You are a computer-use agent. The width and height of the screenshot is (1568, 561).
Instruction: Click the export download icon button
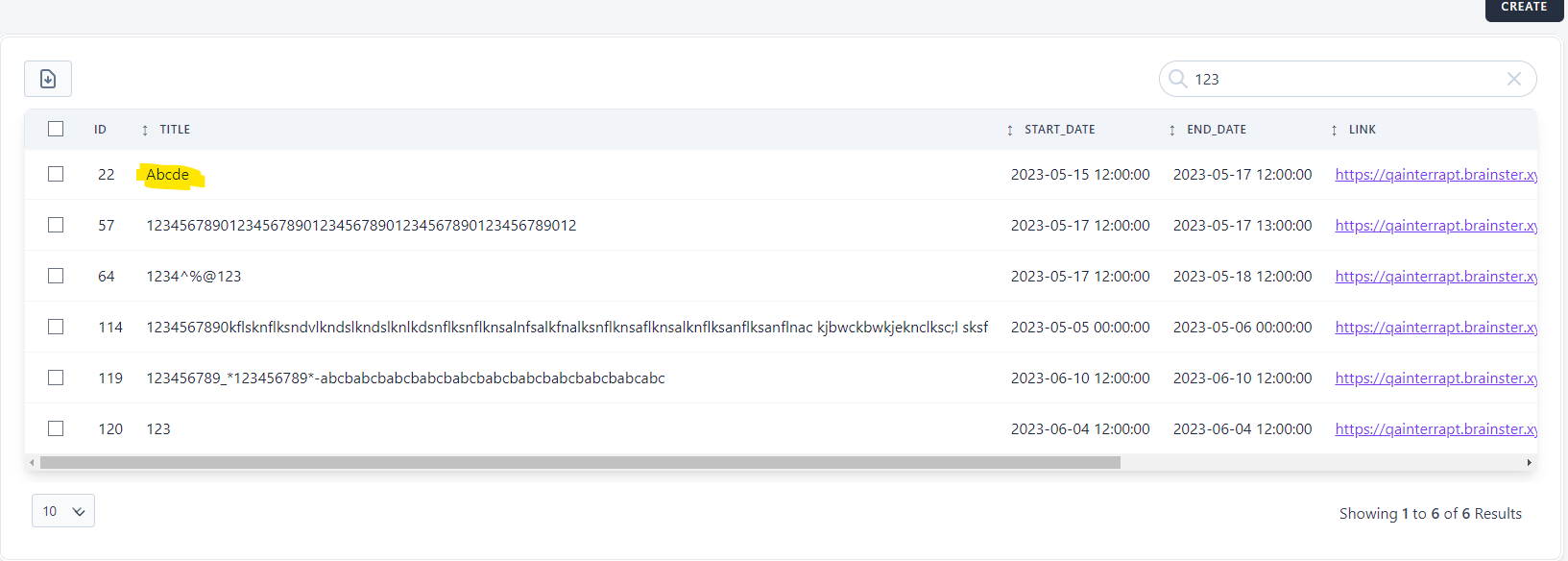[x=48, y=79]
